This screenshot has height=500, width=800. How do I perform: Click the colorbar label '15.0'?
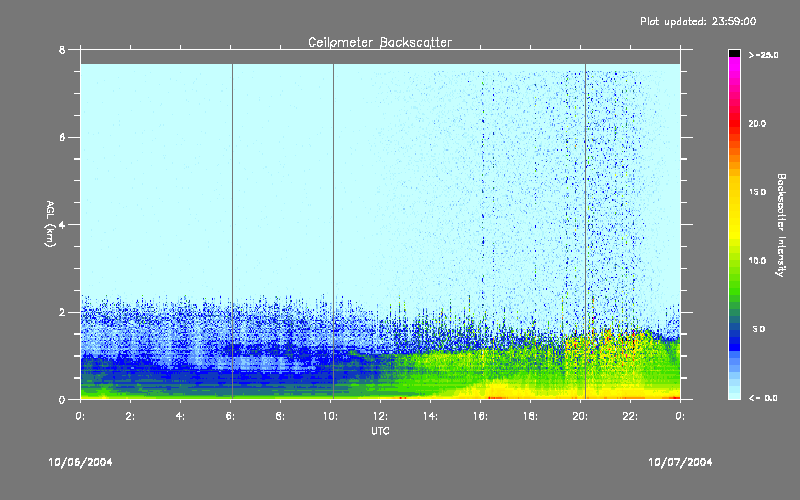pyautogui.click(x=757, y=192)
